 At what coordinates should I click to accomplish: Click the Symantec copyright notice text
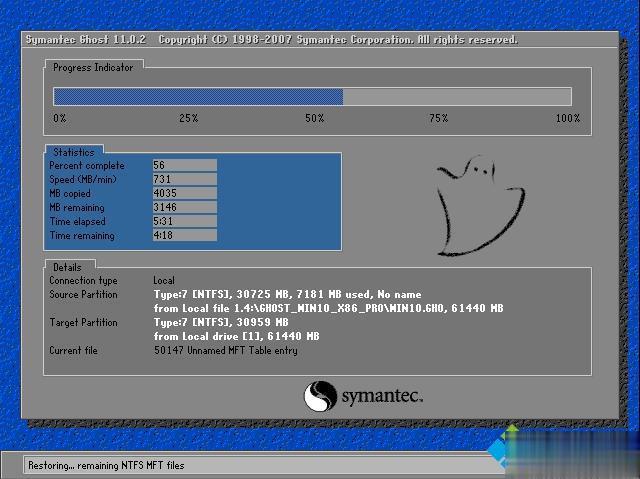[x=338, y=40]
